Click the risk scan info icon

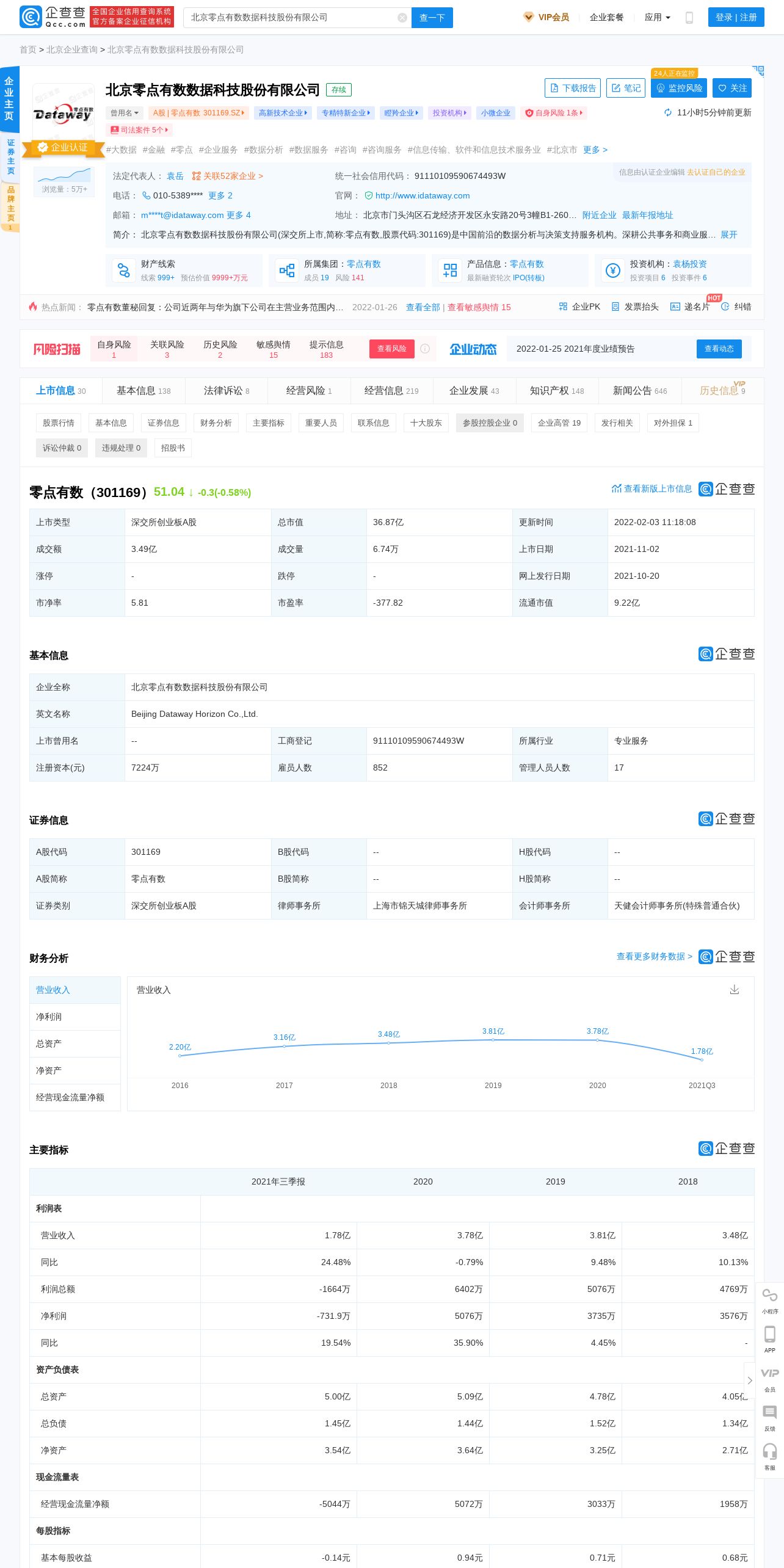coord(425,349)
